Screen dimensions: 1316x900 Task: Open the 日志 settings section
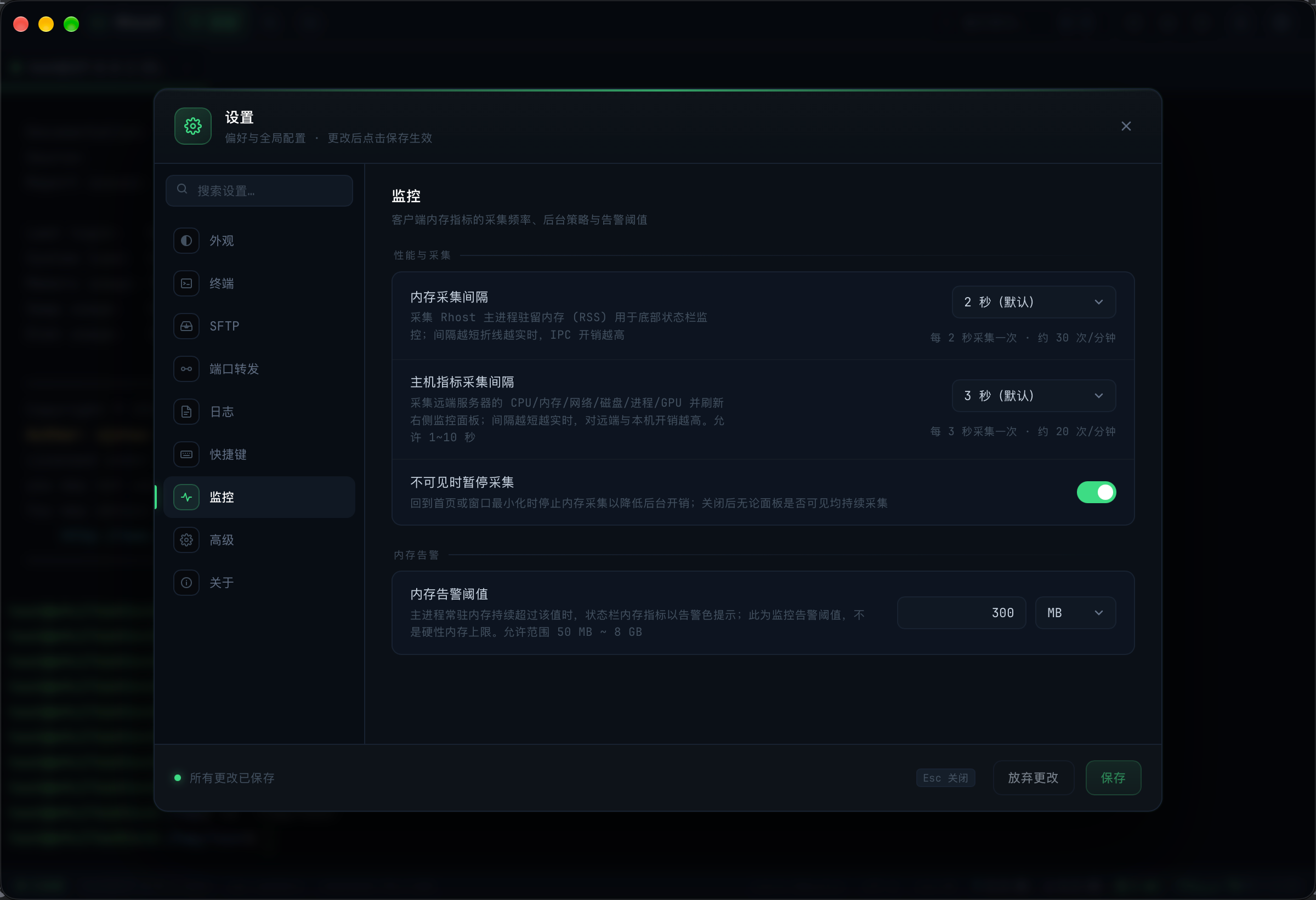(259, 412)
